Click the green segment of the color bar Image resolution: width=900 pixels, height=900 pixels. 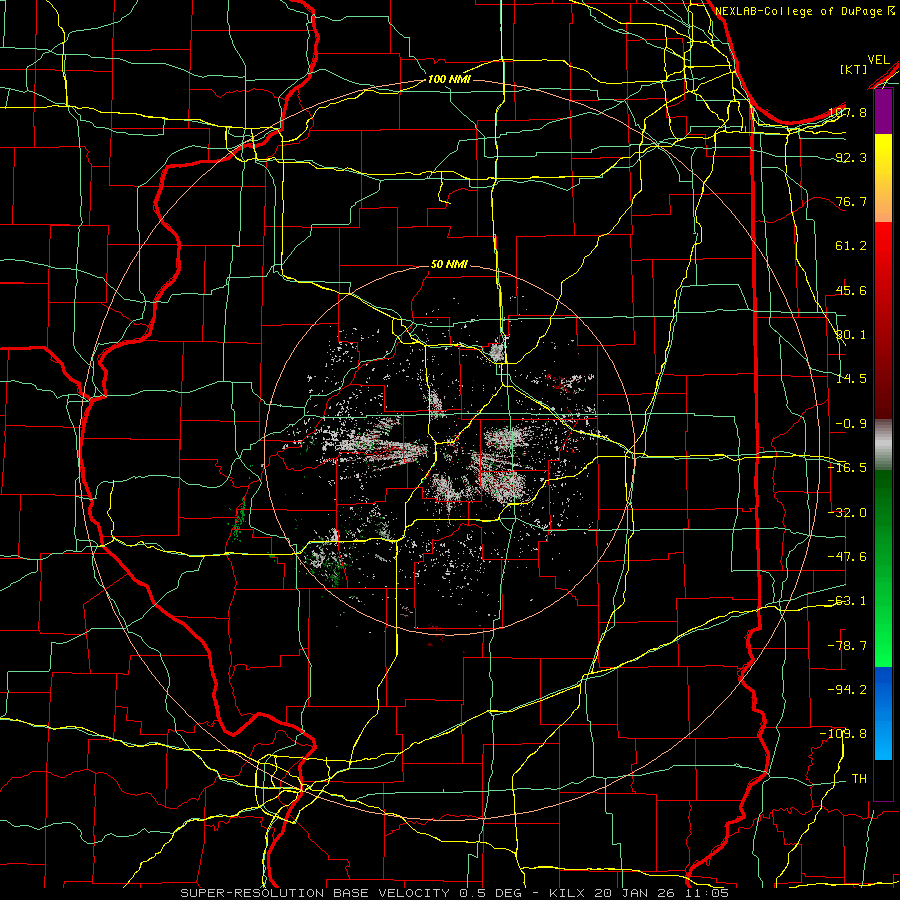pos(883,568)
